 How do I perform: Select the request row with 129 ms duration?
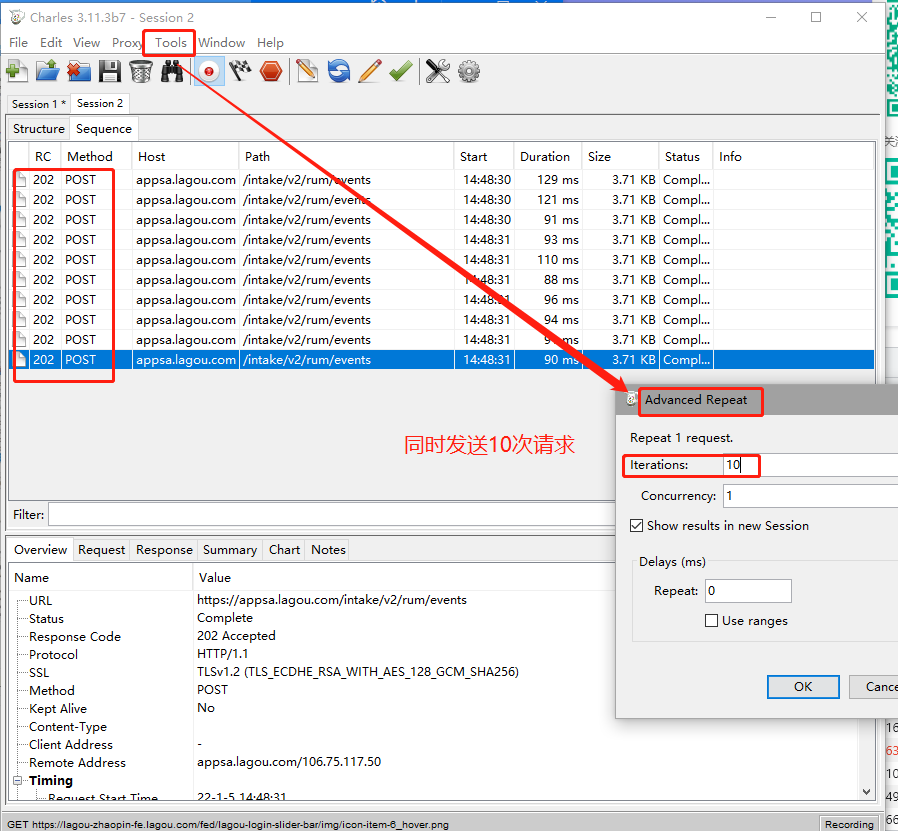pos(441,180)
